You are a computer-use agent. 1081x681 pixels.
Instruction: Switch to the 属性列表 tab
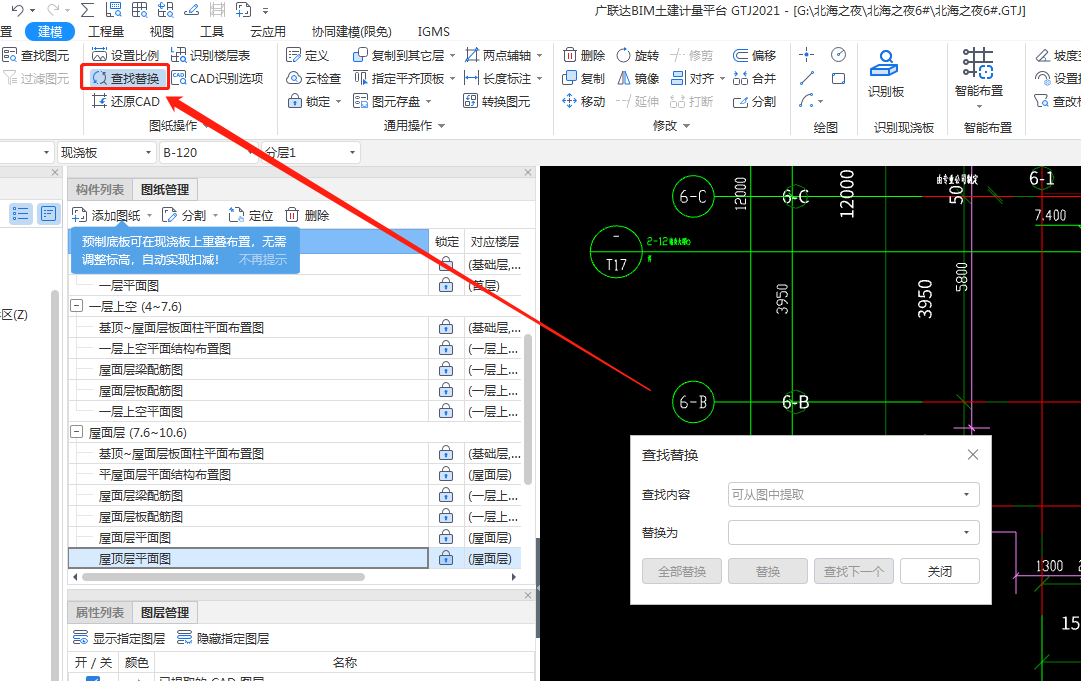click(x=100, y=612)
